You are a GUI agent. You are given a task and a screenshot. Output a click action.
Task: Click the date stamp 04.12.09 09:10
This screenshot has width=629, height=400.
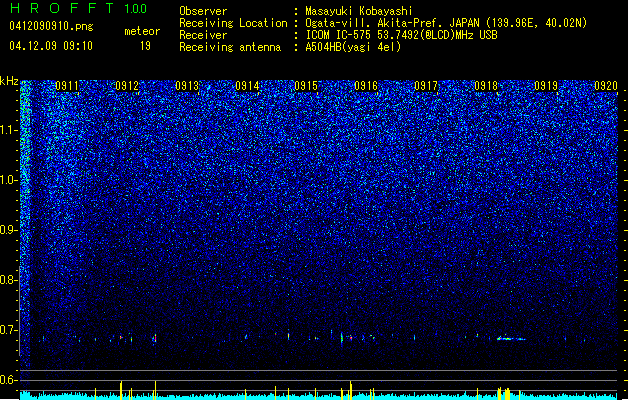51,46
